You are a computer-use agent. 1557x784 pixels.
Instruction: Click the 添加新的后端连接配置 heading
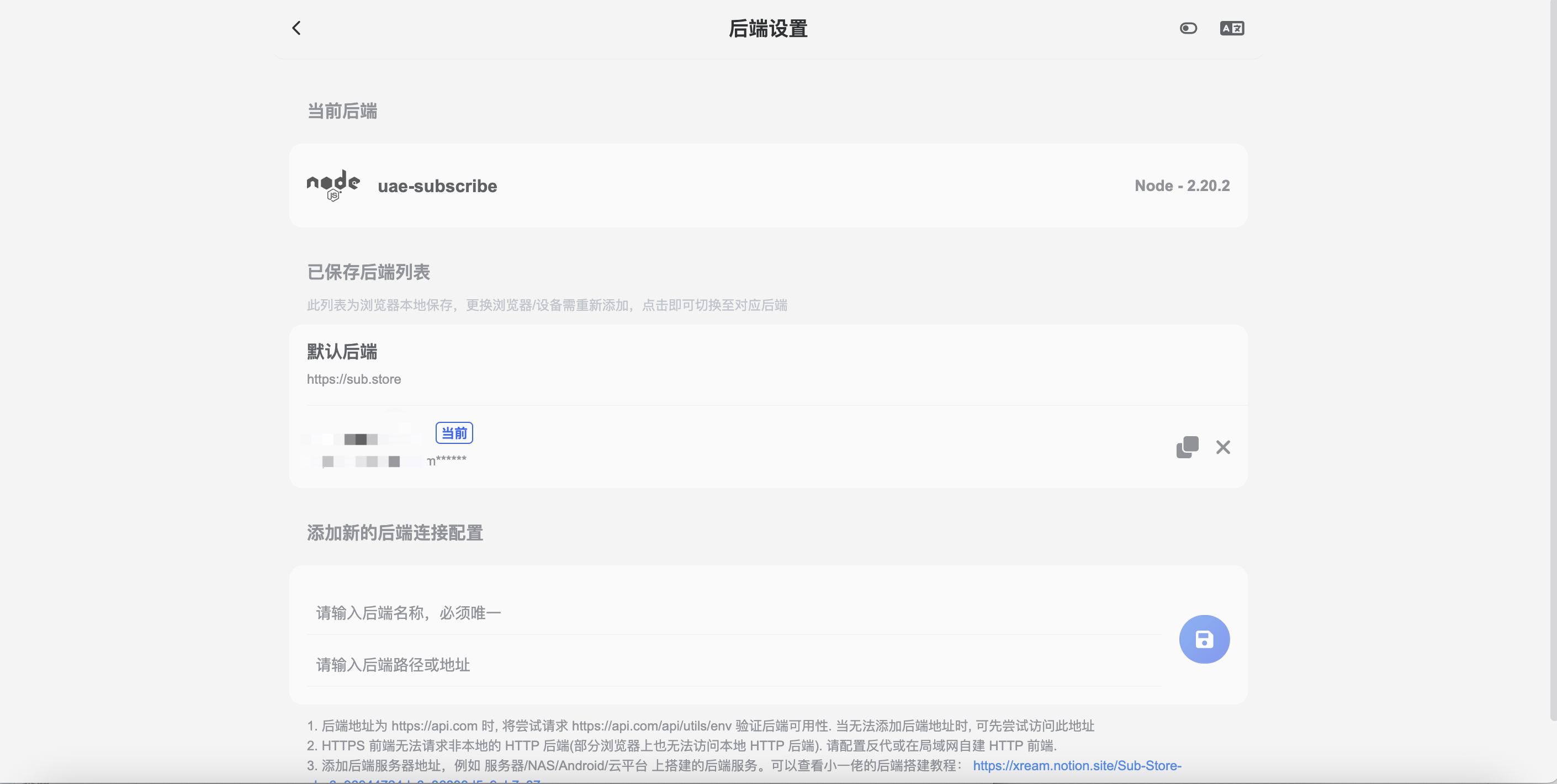[x=395, y=533]
